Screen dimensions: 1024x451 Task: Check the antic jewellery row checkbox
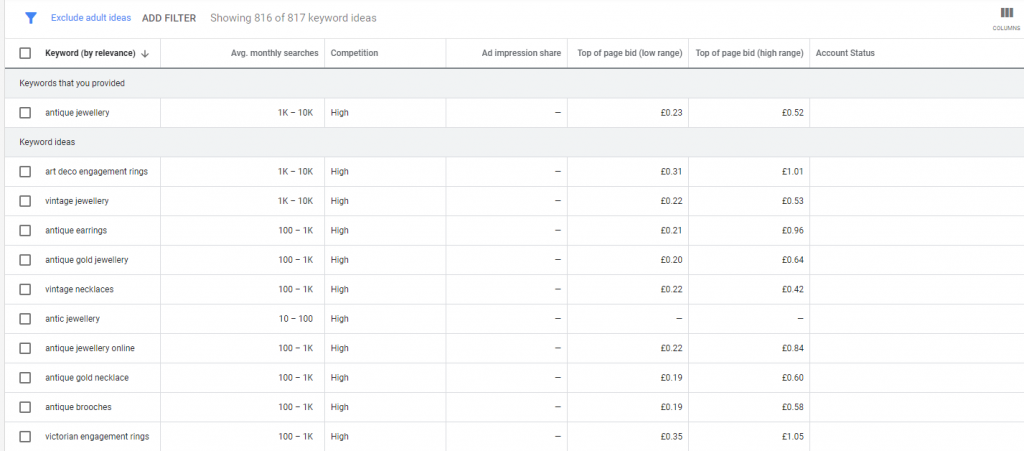25,319
